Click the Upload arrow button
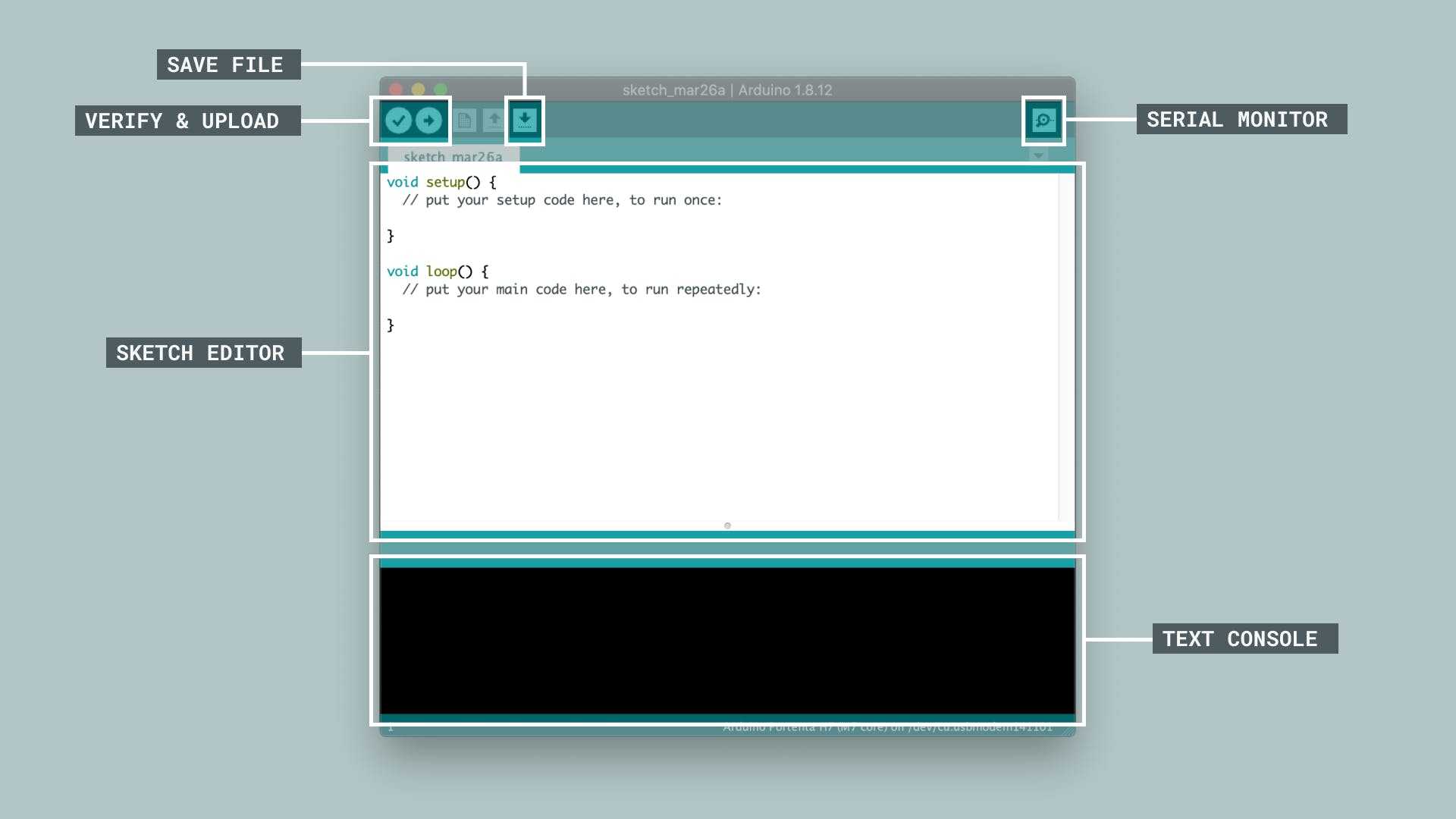The height and width of the screenshot is (819, 1456). pyautogui.click(x=429, y=120)
